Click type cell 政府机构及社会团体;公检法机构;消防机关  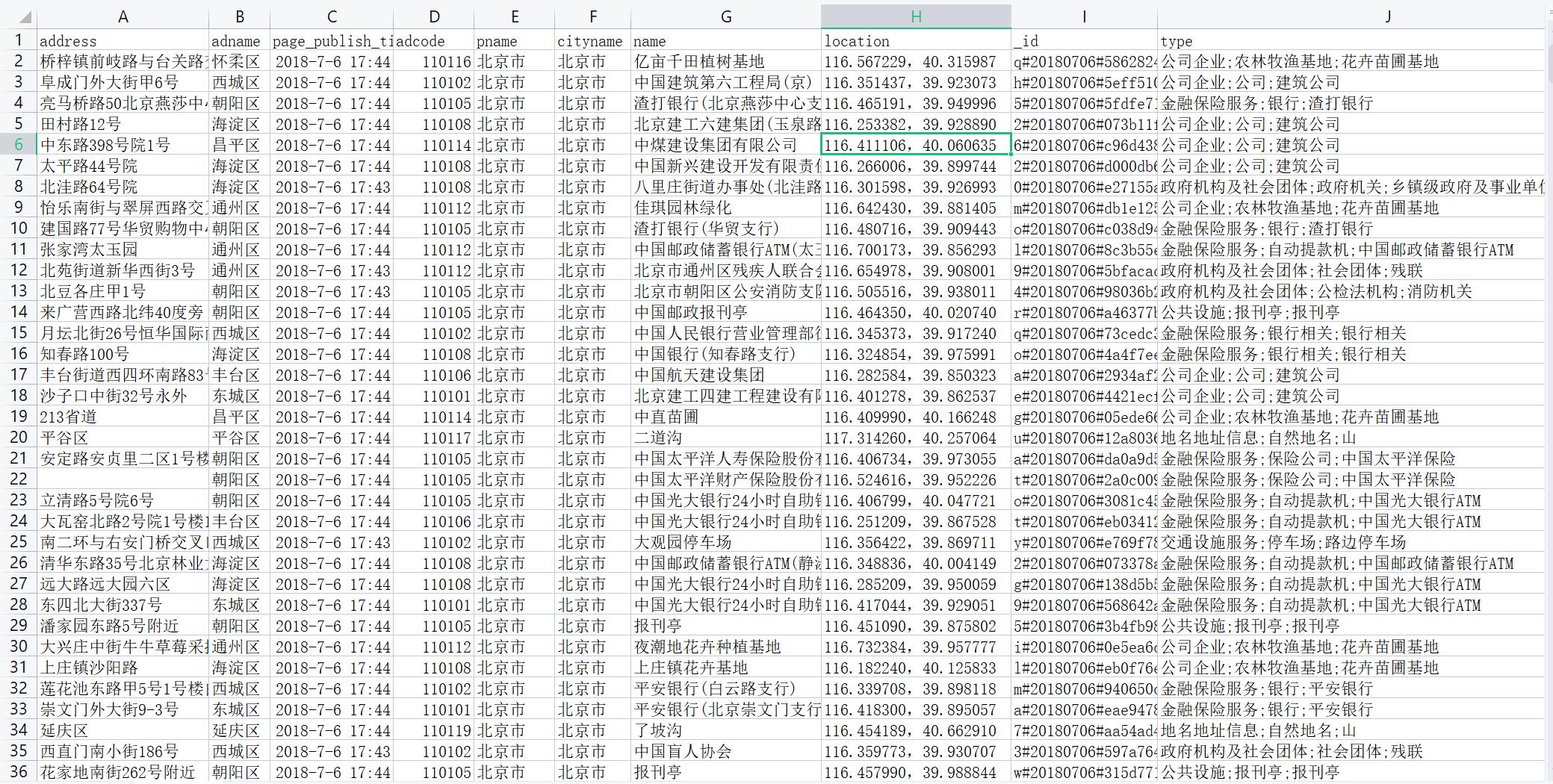tap(1351, 291)
